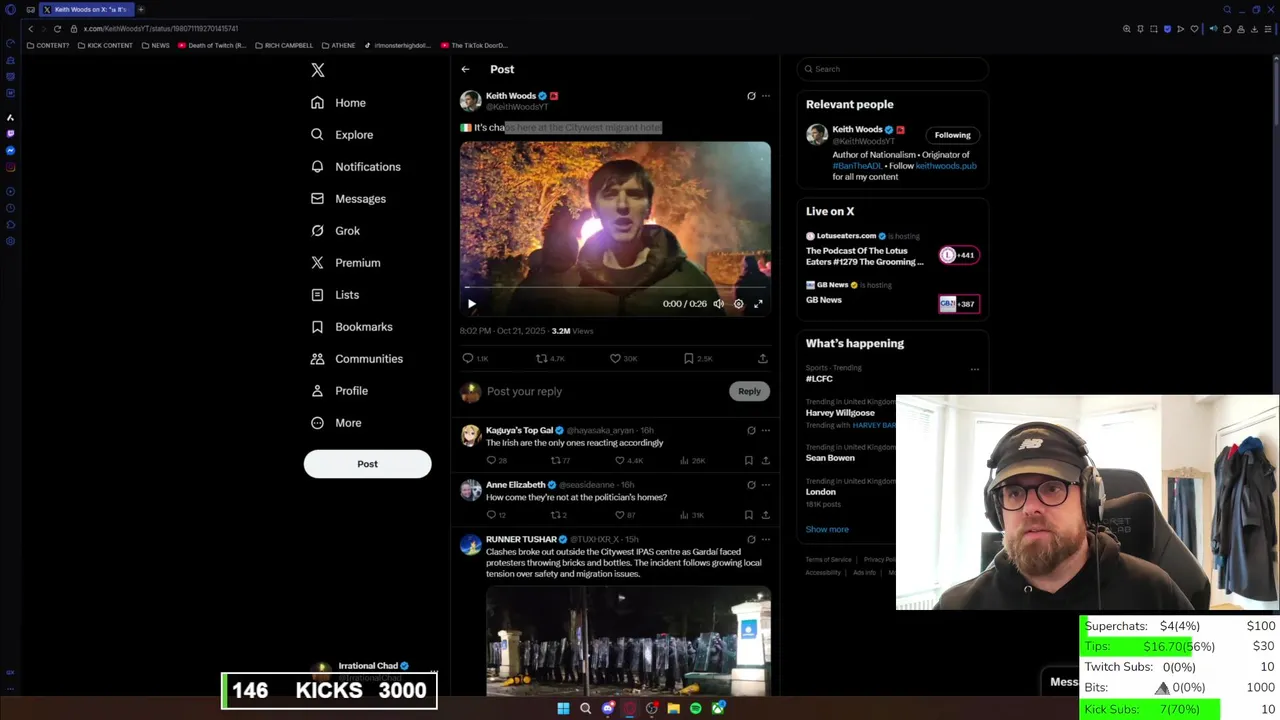Open more options on Anne Elizabeth's reply
The width and height of the screenshot is (1280, 720).
tap(766, 485)
